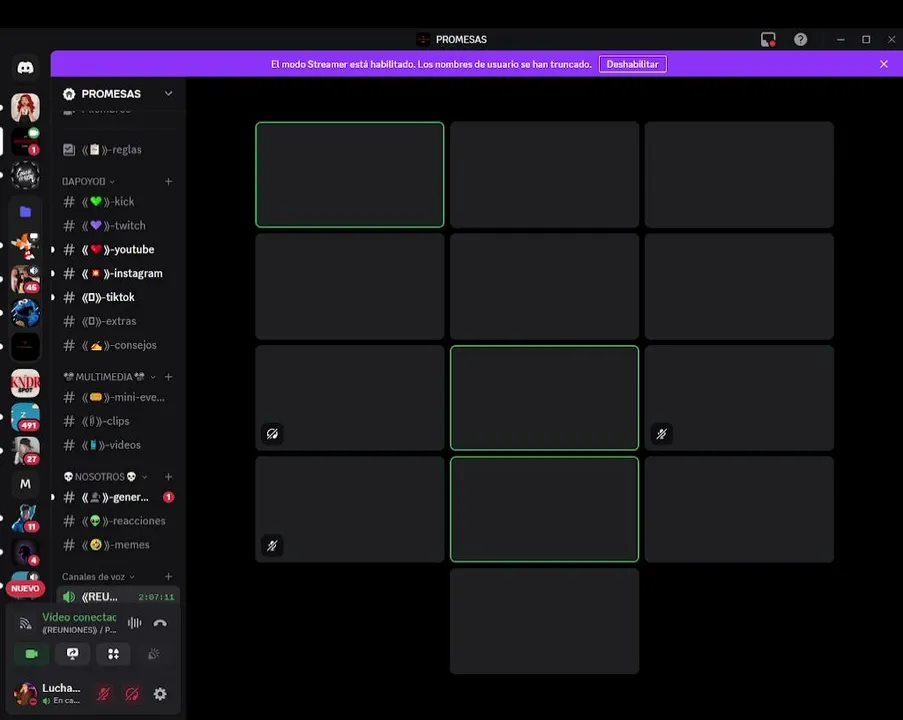The image size is (903, 720).
Task: Collapse the APOYO category
Action: (88, 181)
